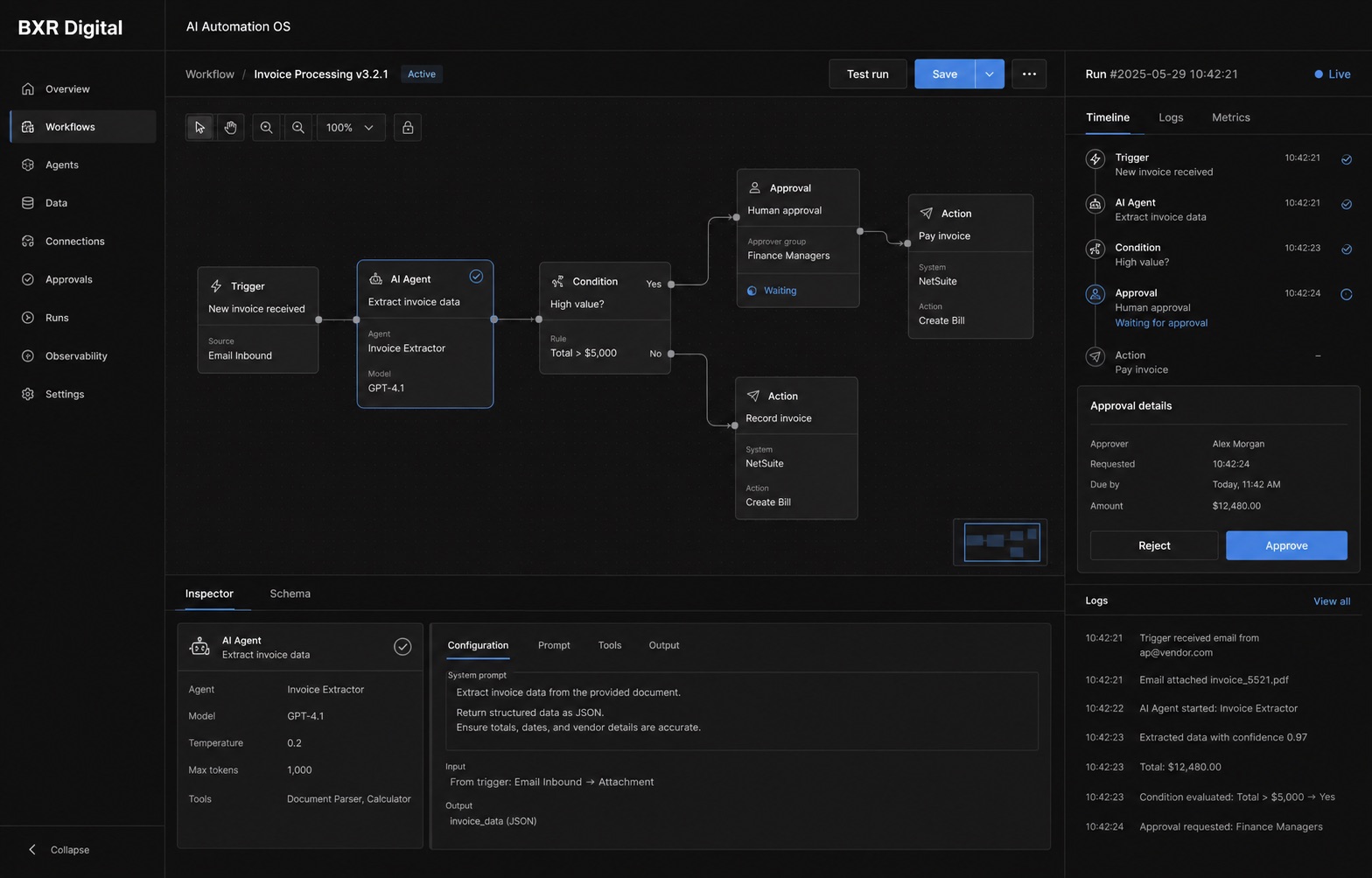Click the canvas minimap thumbnail
Screen dimensions: 1372x878
pos(1000,543)
